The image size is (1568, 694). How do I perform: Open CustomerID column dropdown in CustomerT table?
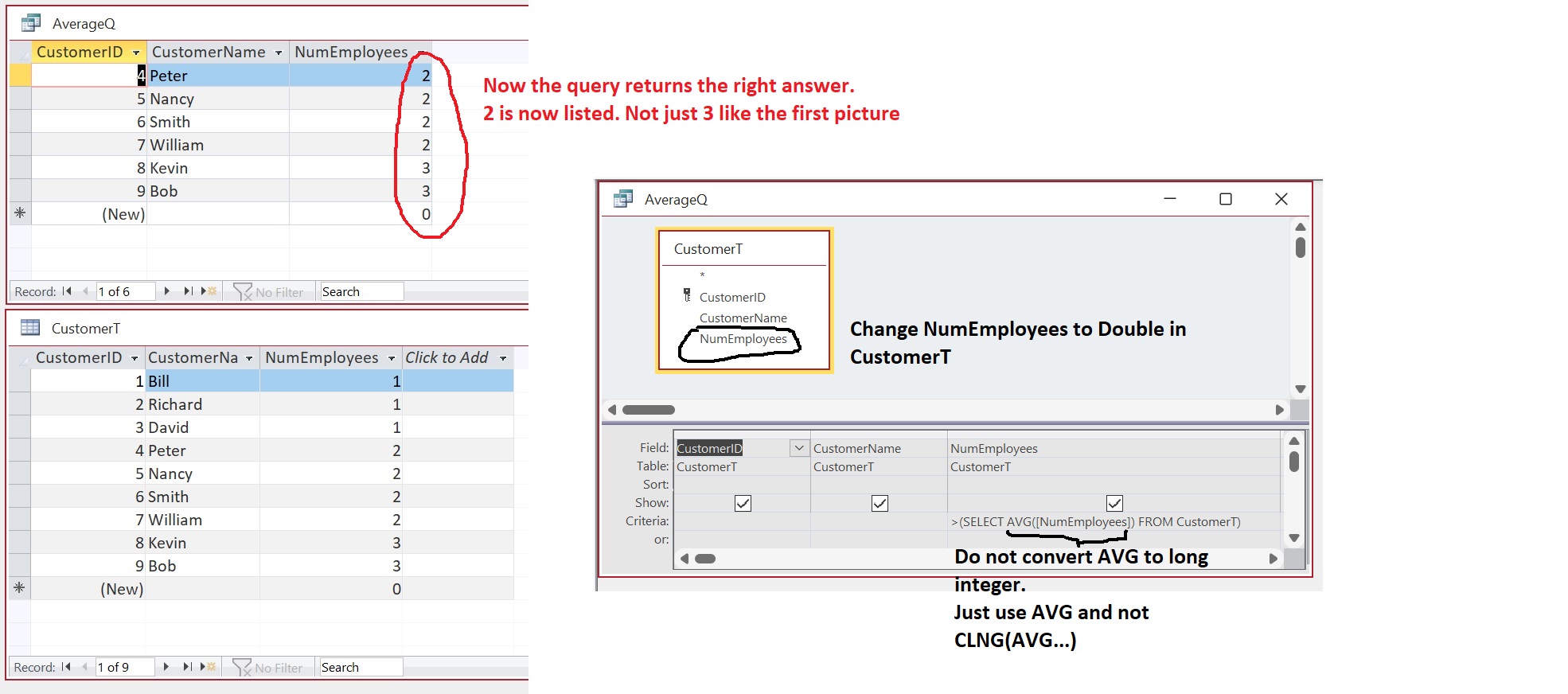click(x=135, y=358)
